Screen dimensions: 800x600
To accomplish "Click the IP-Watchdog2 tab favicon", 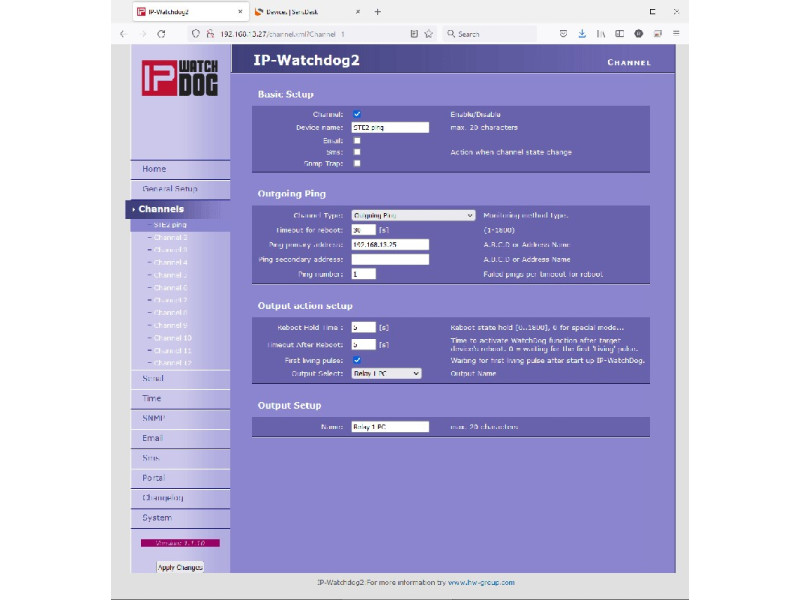I will [141, 12].
